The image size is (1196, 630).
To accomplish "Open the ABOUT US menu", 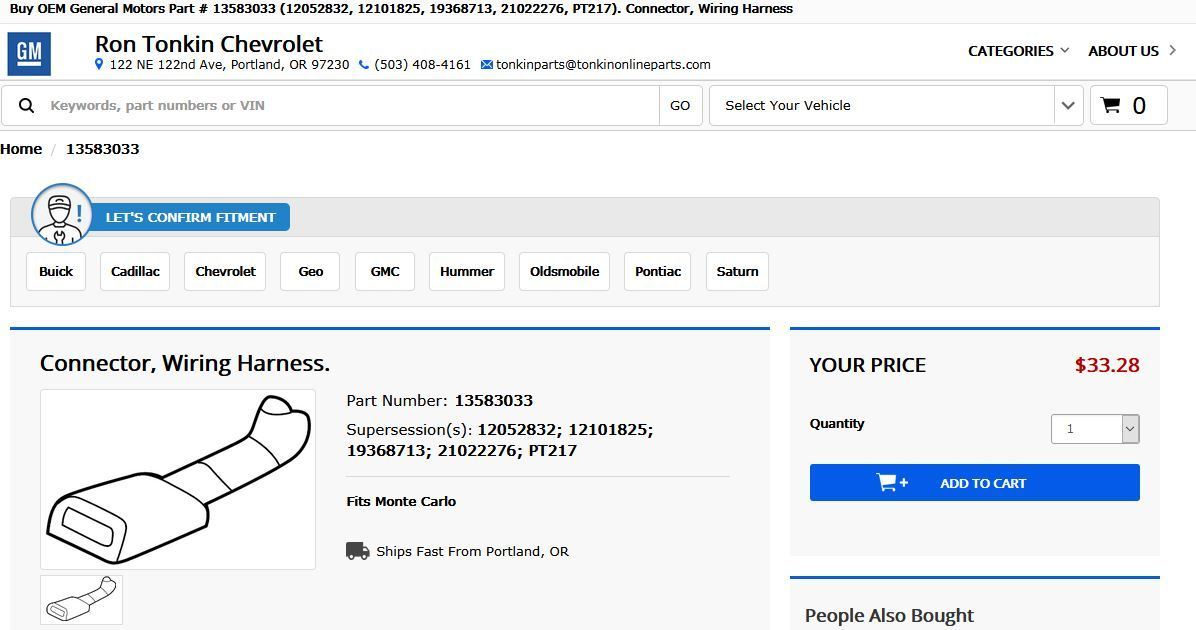I will pos(1132,51).
